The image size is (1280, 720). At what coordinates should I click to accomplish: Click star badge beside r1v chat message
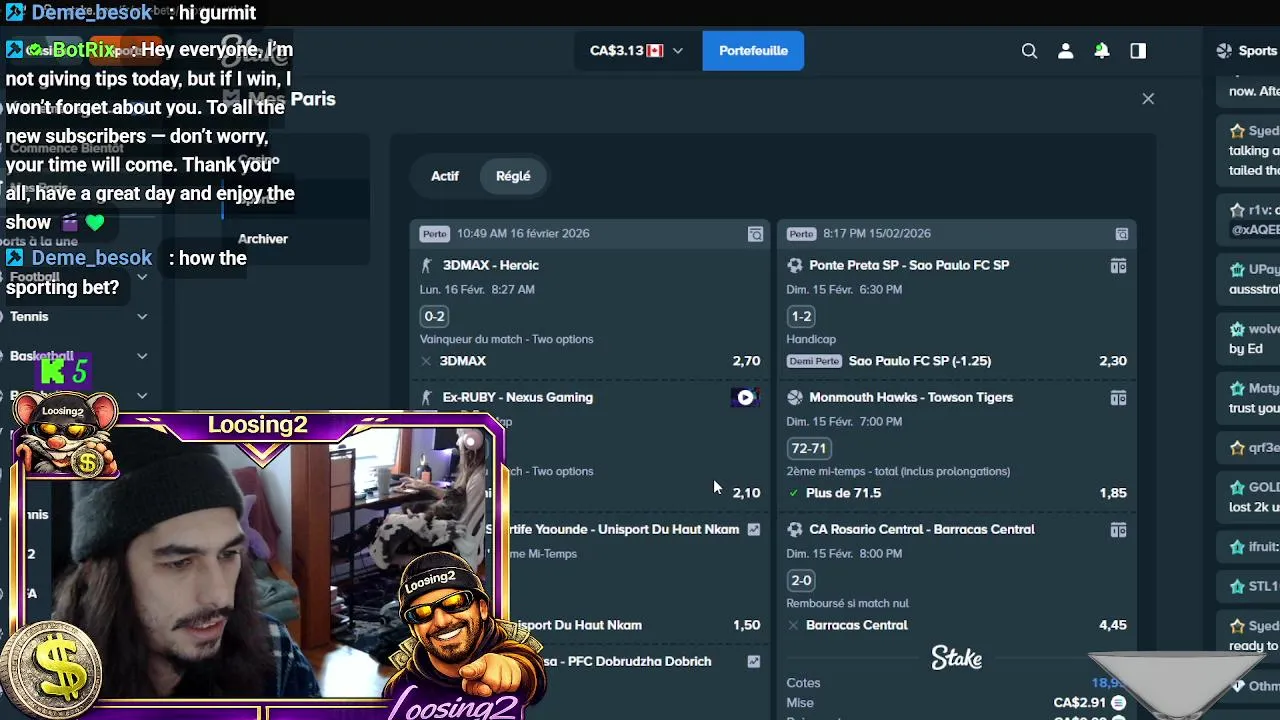[1237, 211]
